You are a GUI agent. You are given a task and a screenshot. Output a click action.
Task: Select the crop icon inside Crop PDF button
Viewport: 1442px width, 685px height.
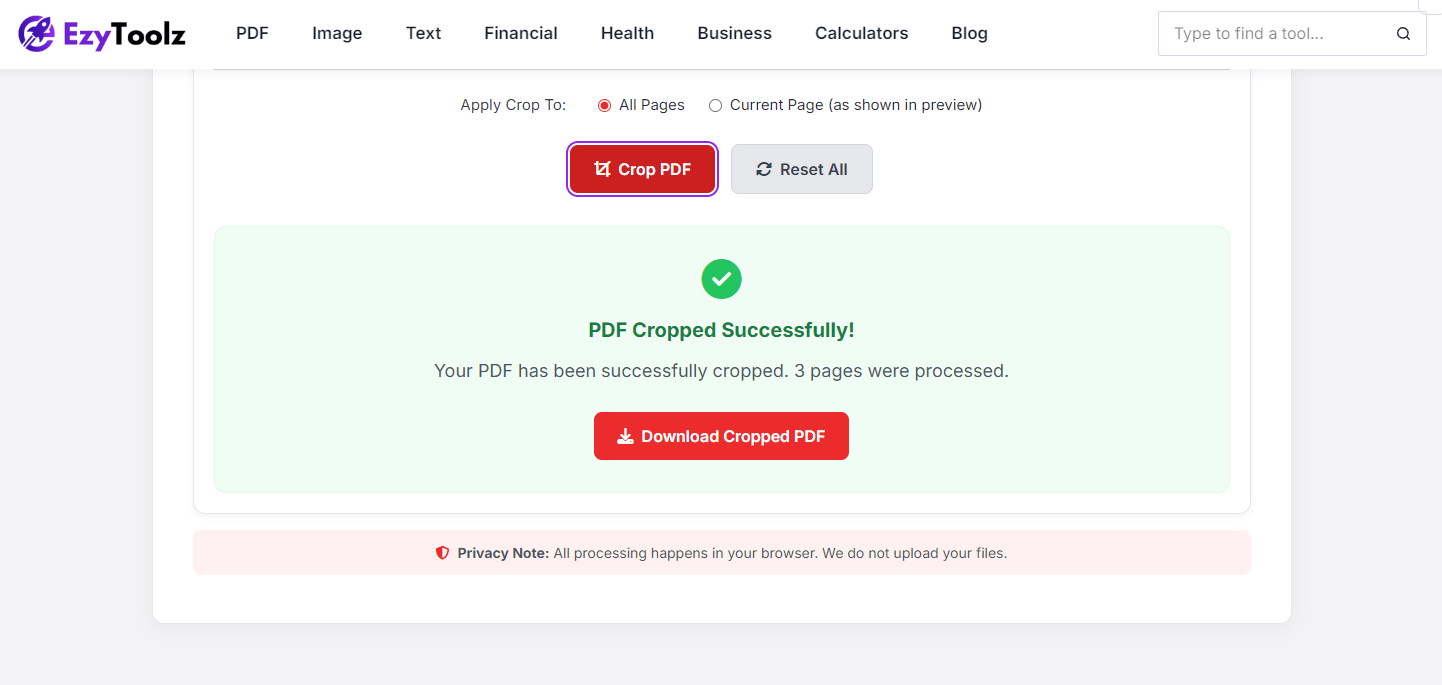click(601, 169)
